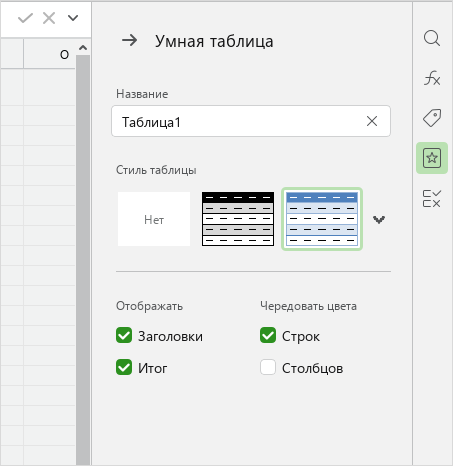453x466 pixels.
Task: Edit the Таблица1 name field
Action: point(251,121)
